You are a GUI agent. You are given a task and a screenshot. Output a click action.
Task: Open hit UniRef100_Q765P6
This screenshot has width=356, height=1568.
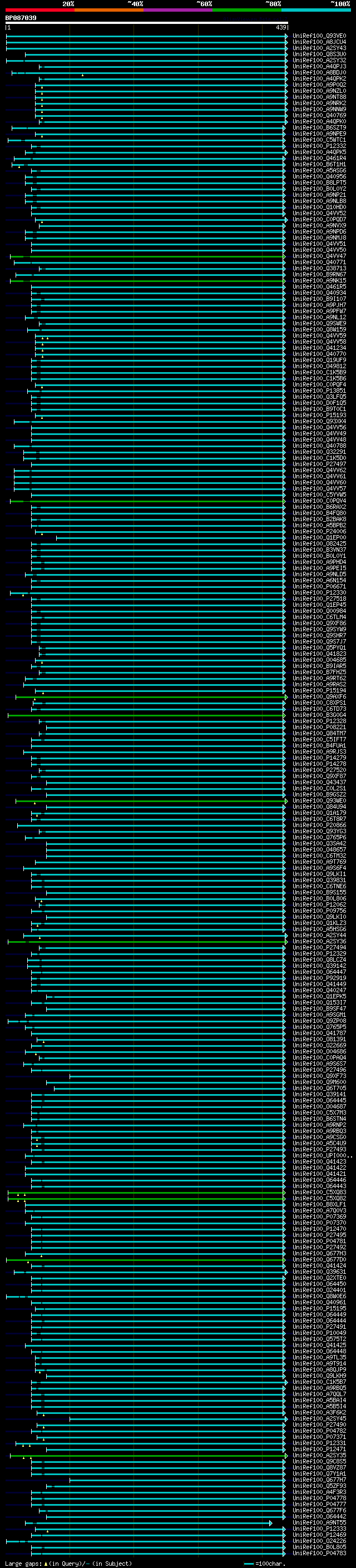pyautogui.click(x=319, y=837)
